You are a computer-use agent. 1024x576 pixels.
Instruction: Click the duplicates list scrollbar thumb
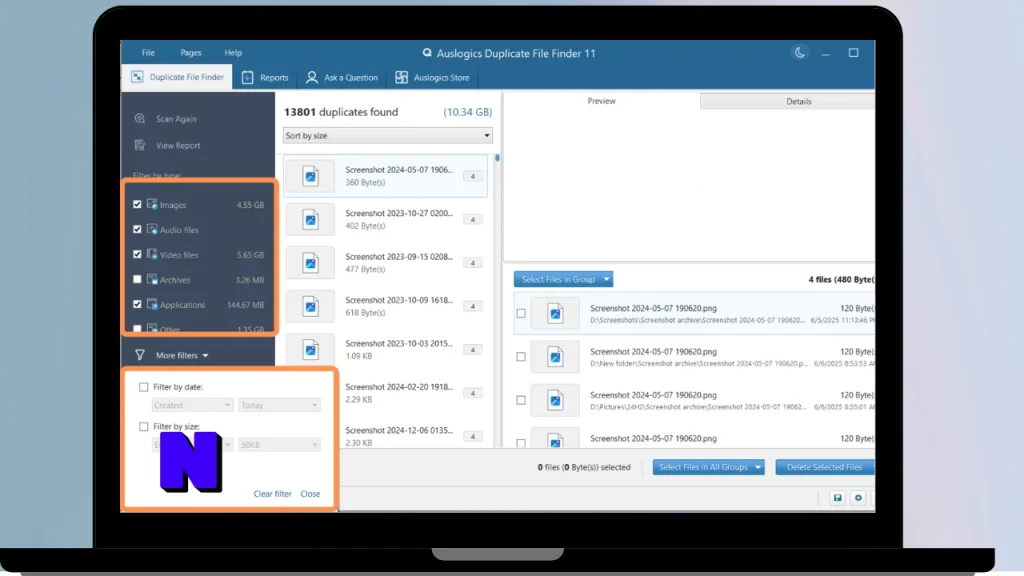tap(497, 158)
